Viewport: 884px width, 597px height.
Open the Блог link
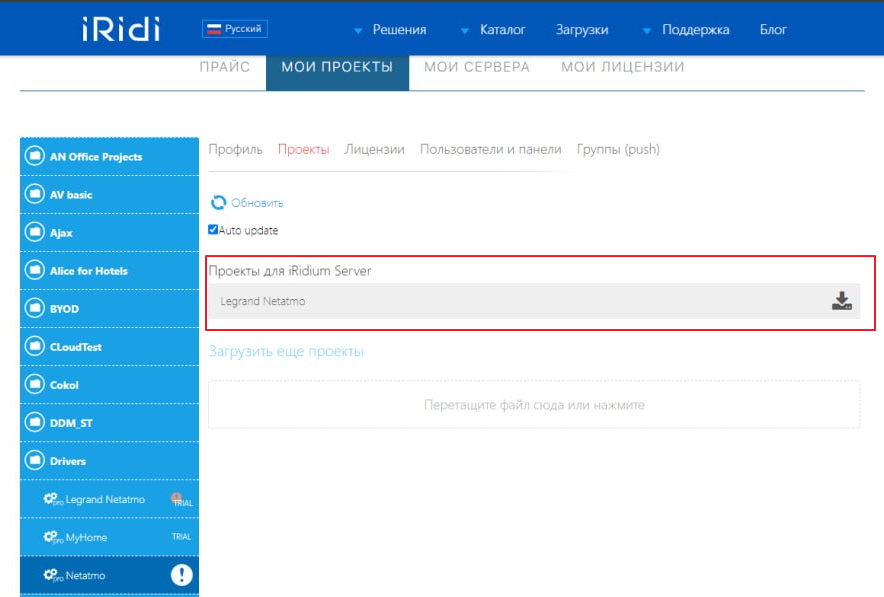coord(773,30)
